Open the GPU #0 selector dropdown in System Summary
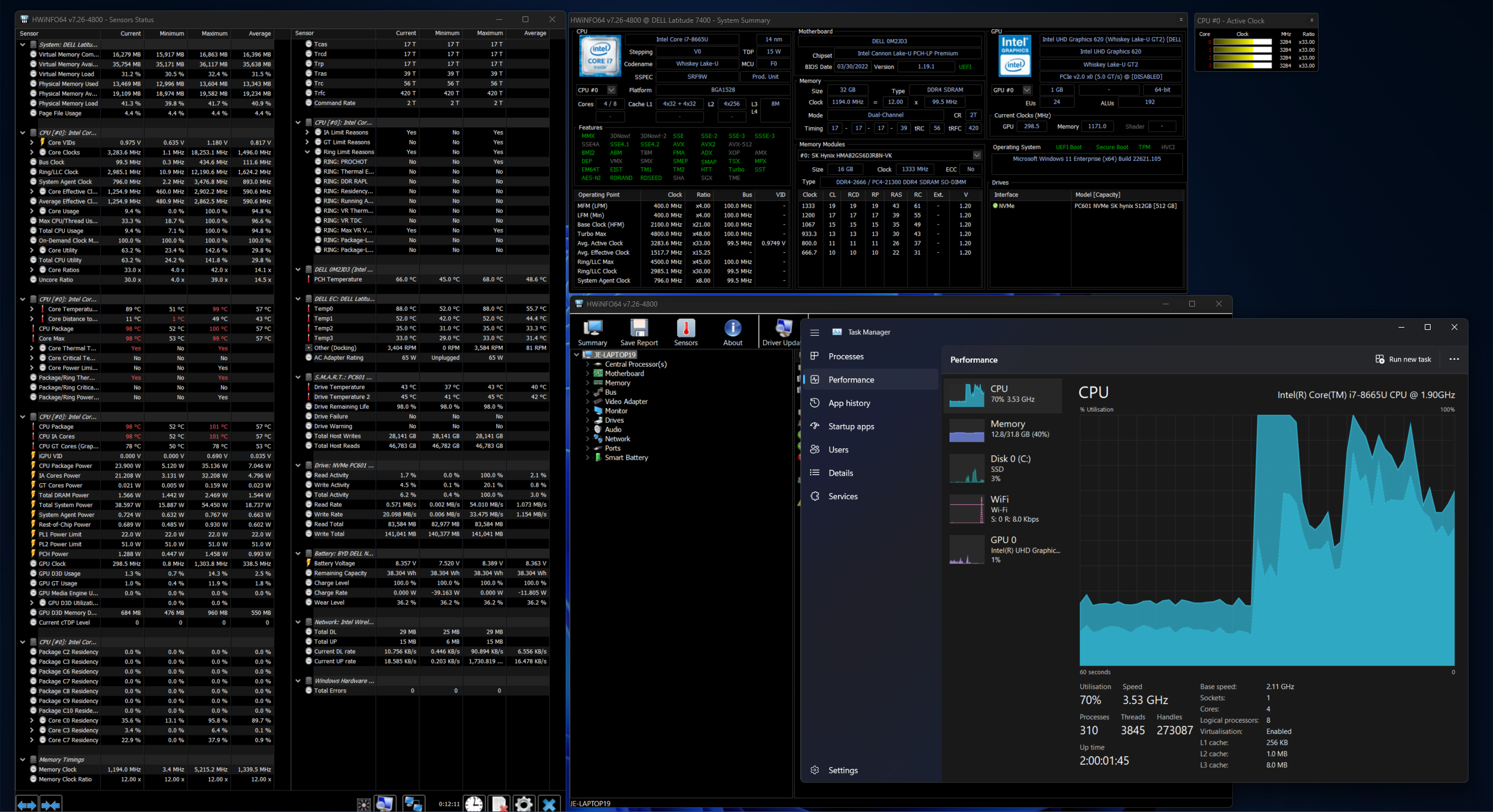 1027,90
